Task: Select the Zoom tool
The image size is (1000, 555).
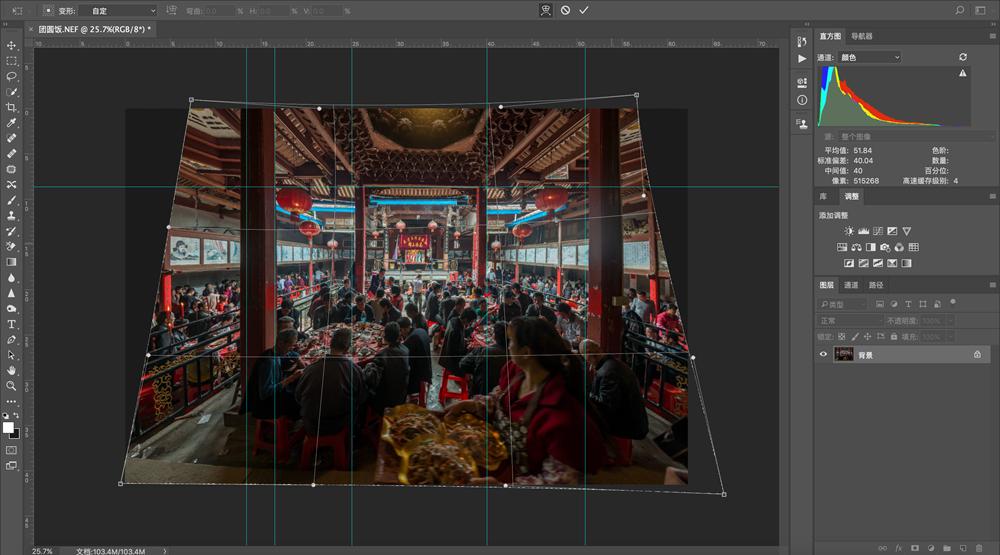Action: click(11, 386)
